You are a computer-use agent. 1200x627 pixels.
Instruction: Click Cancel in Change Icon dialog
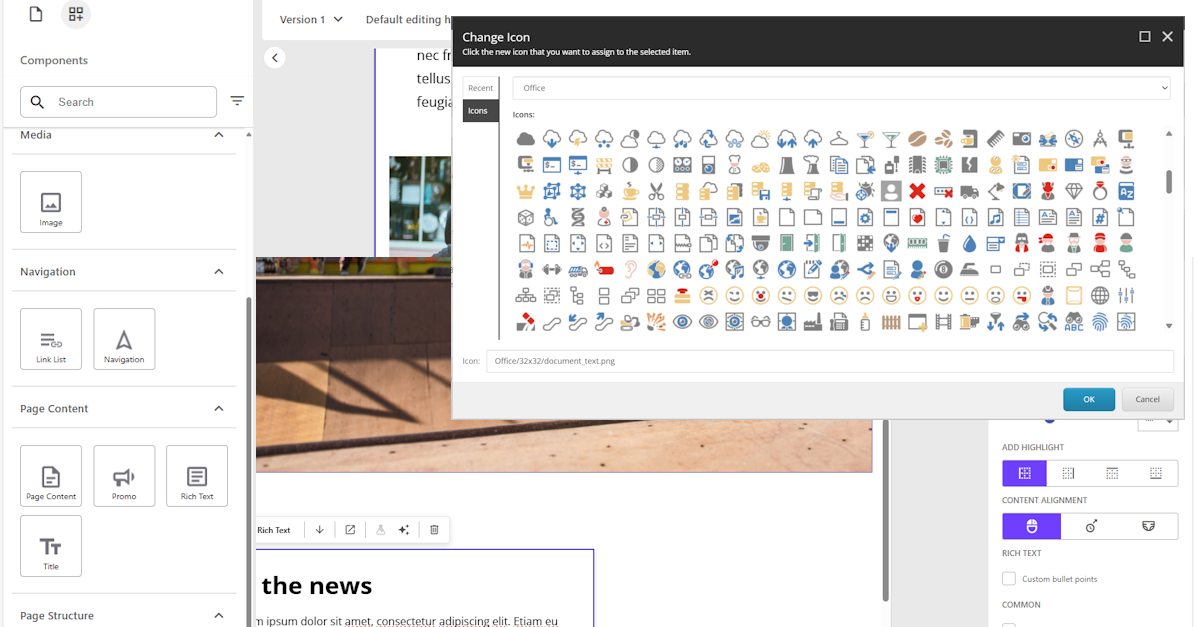point(1148,399)
